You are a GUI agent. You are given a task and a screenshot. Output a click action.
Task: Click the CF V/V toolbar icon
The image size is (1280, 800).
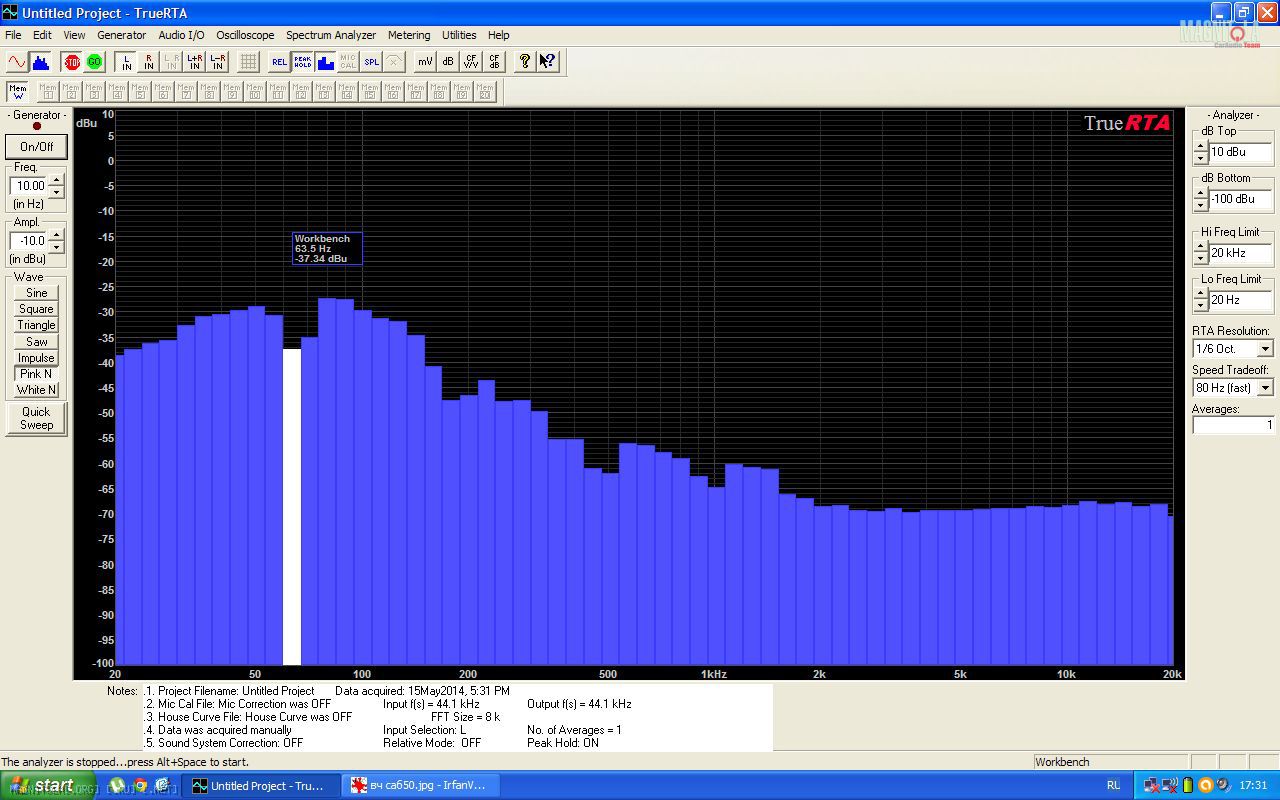(471, 62)
